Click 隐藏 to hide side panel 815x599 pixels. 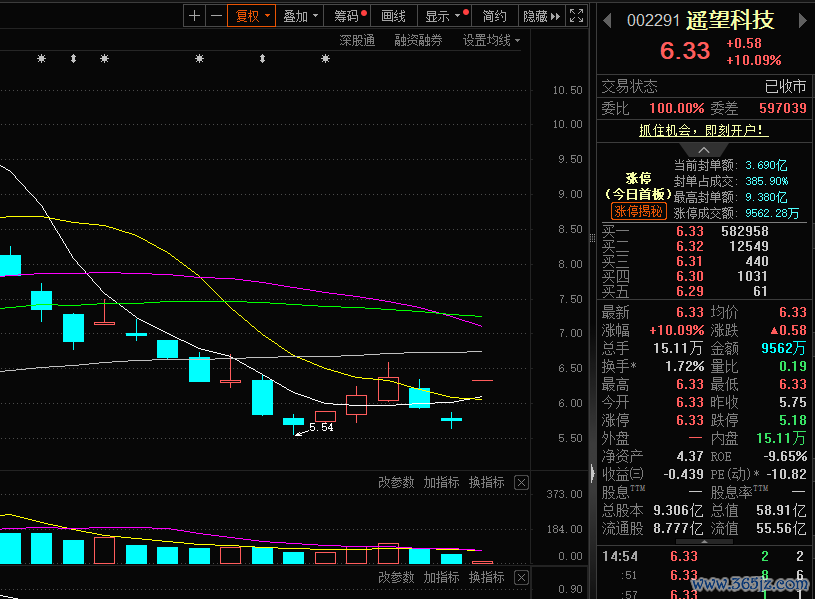[x=541, y=16]
